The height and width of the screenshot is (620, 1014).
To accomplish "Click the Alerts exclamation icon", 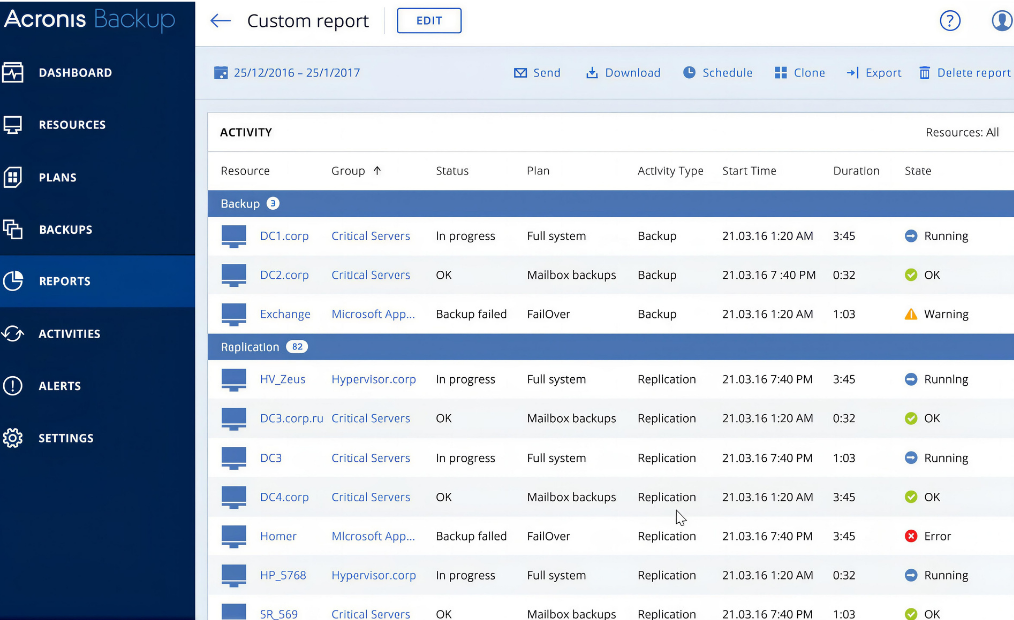I will click(12, 385).
